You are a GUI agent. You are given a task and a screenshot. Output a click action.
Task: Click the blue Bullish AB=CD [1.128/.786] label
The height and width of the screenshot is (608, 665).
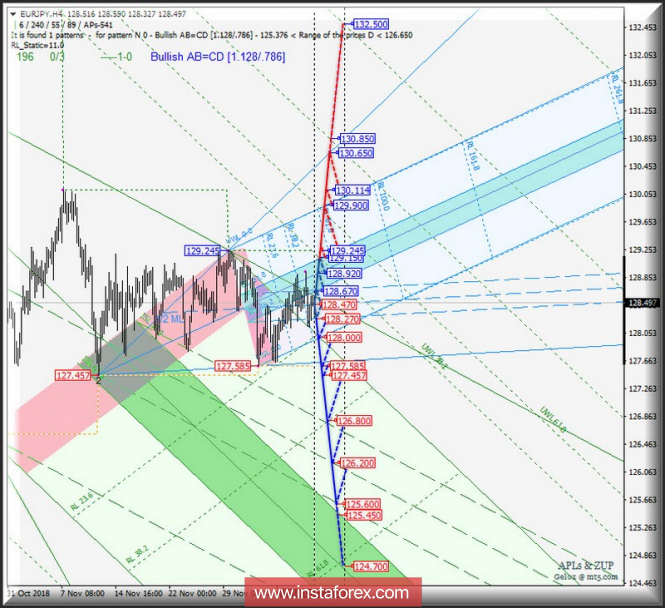pos(218,57)
